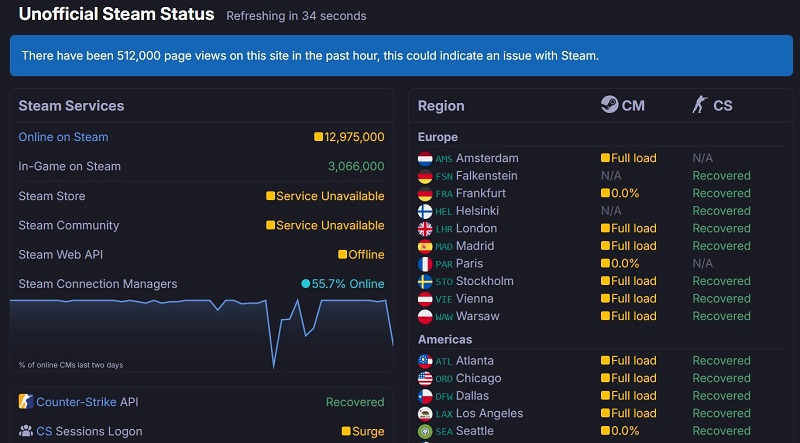Click the Spain flag beside Madrid
Viewport: 800px width, 443px height.
[425, 246]
